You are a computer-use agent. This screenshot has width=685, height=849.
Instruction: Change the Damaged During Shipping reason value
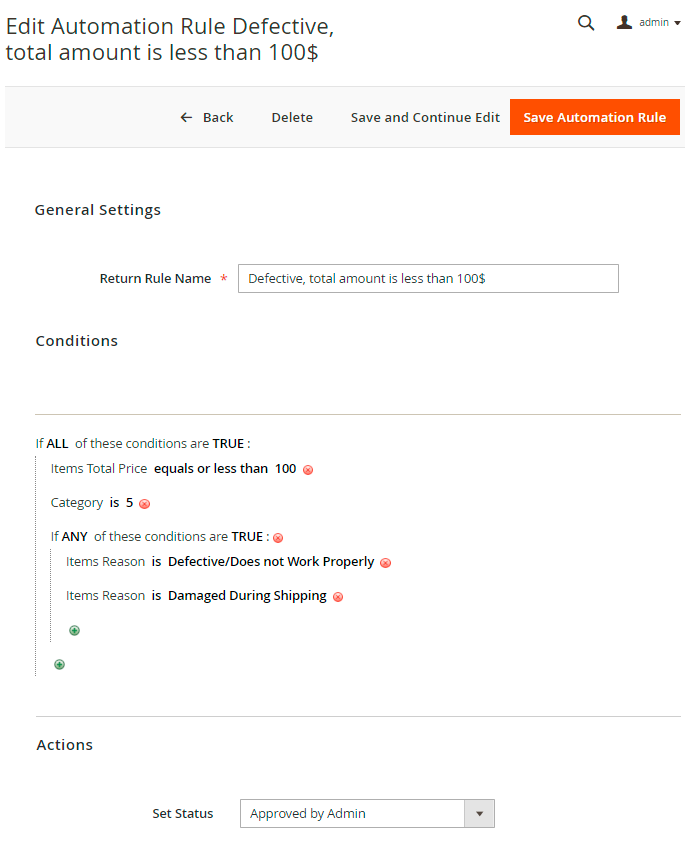click(247, 596)
